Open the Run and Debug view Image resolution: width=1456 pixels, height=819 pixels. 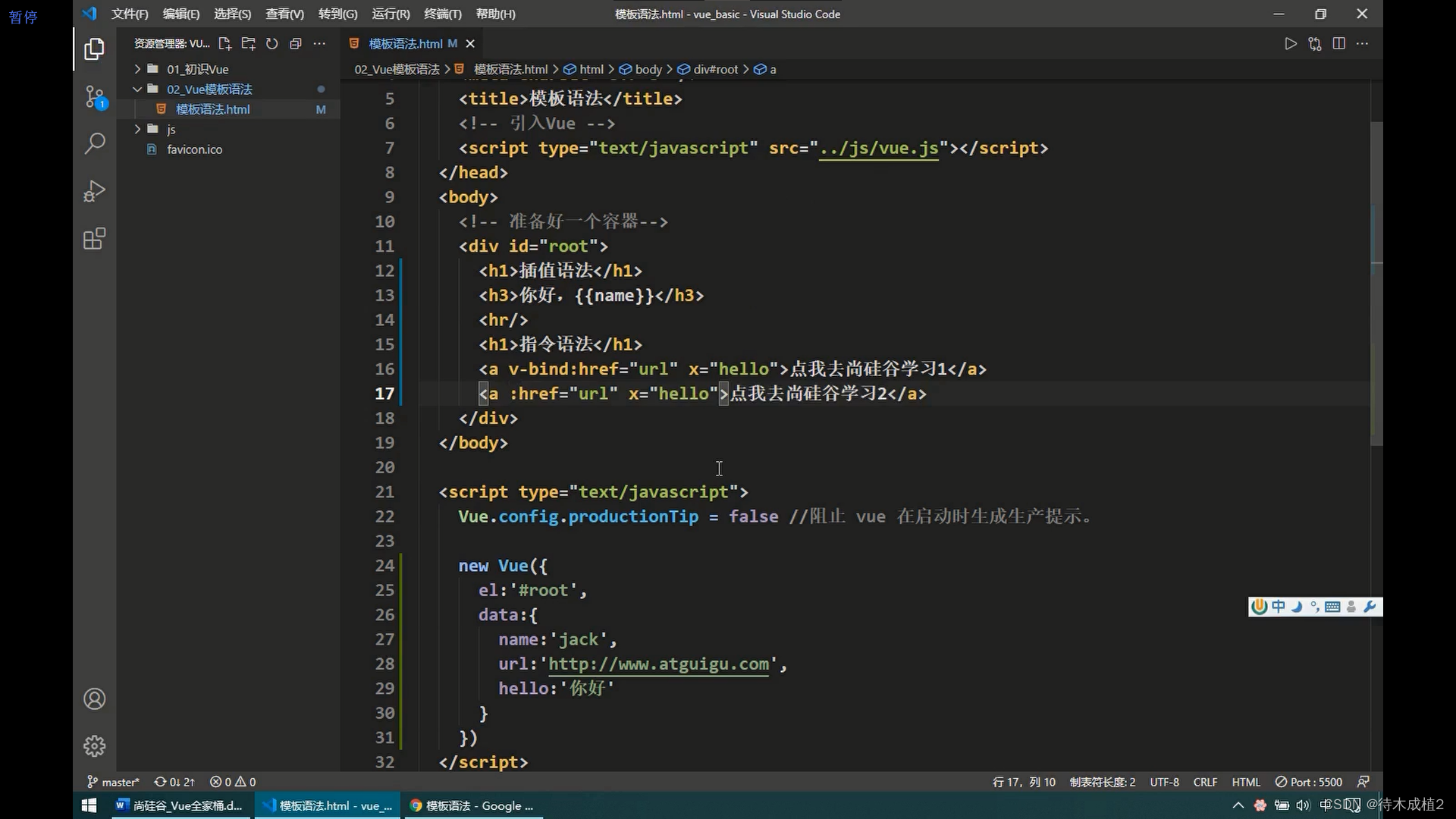[94, 191]
